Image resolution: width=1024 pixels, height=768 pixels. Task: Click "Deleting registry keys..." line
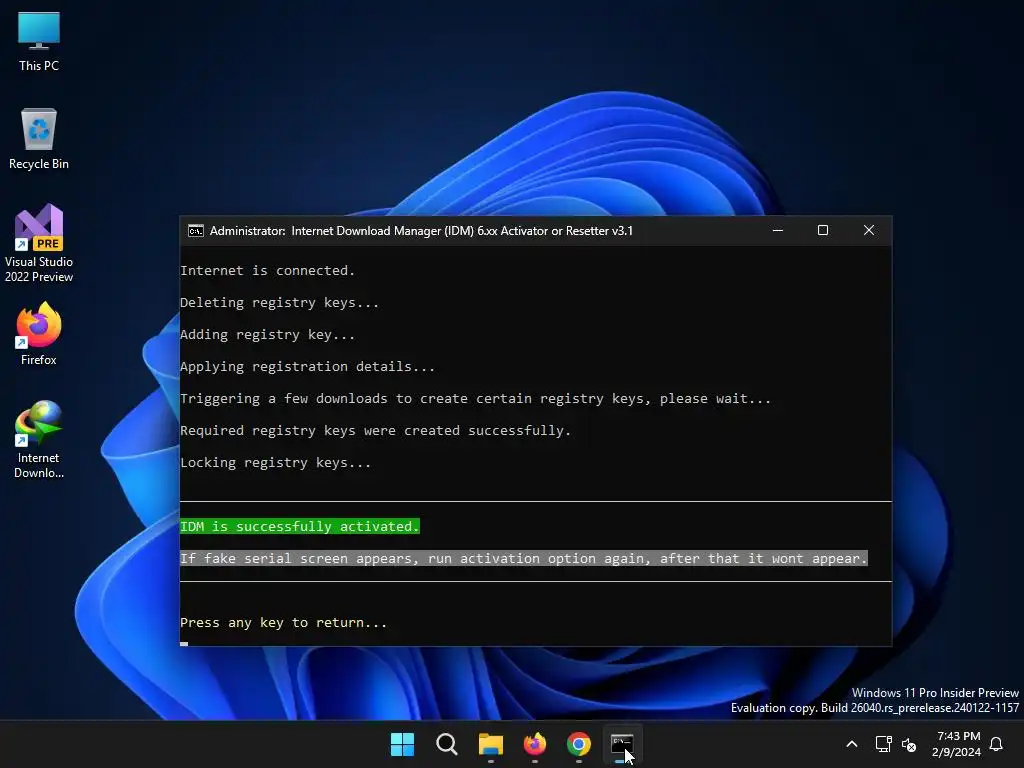280,302
